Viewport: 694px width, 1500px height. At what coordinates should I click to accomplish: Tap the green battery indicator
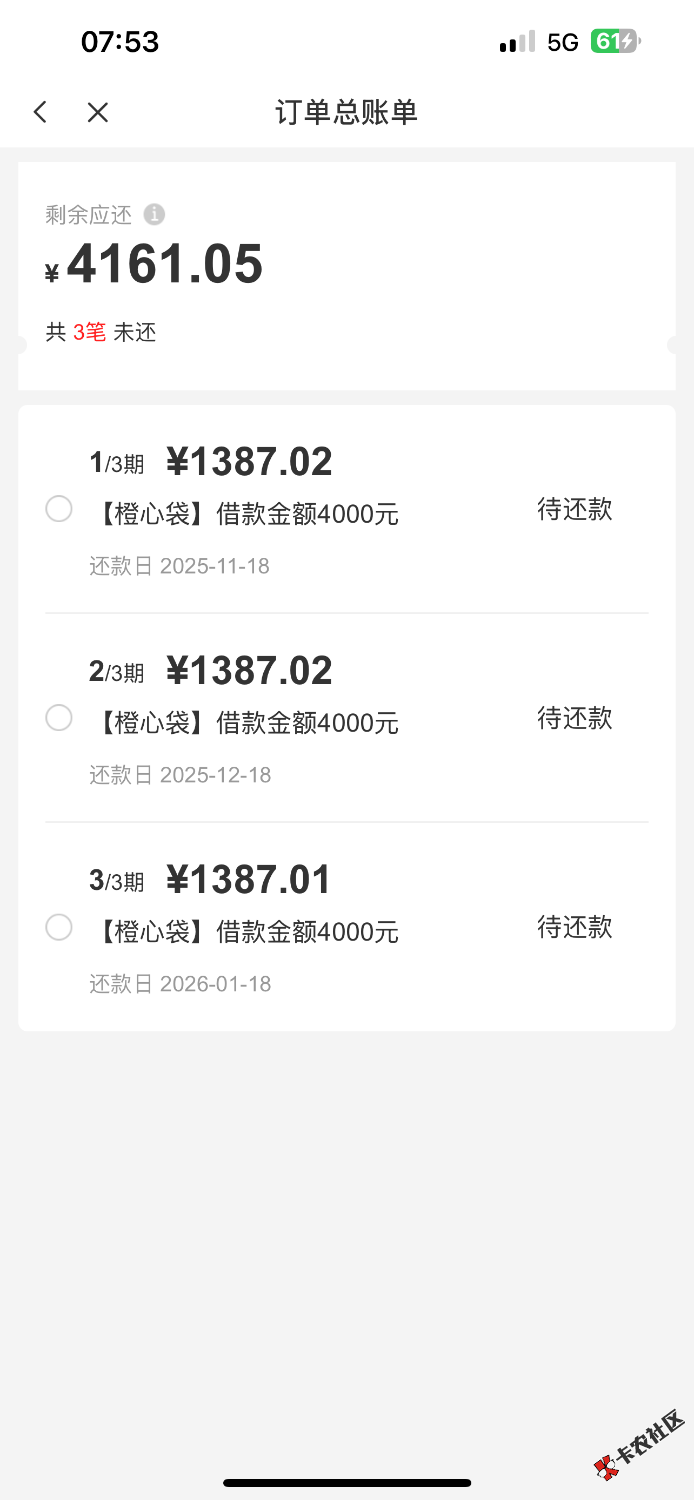point(615,42)
